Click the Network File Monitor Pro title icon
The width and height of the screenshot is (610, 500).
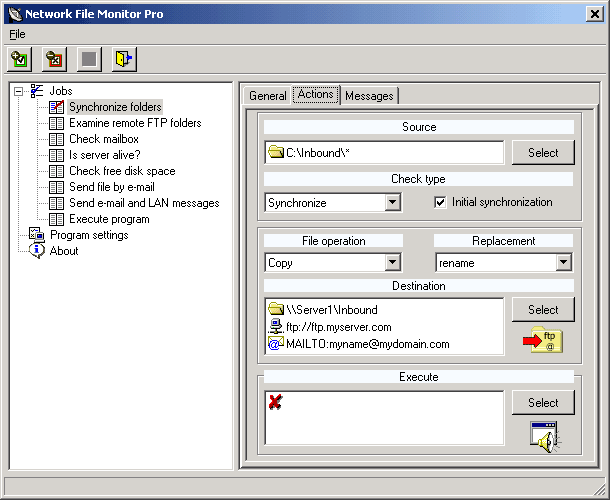tap(15, 14)
